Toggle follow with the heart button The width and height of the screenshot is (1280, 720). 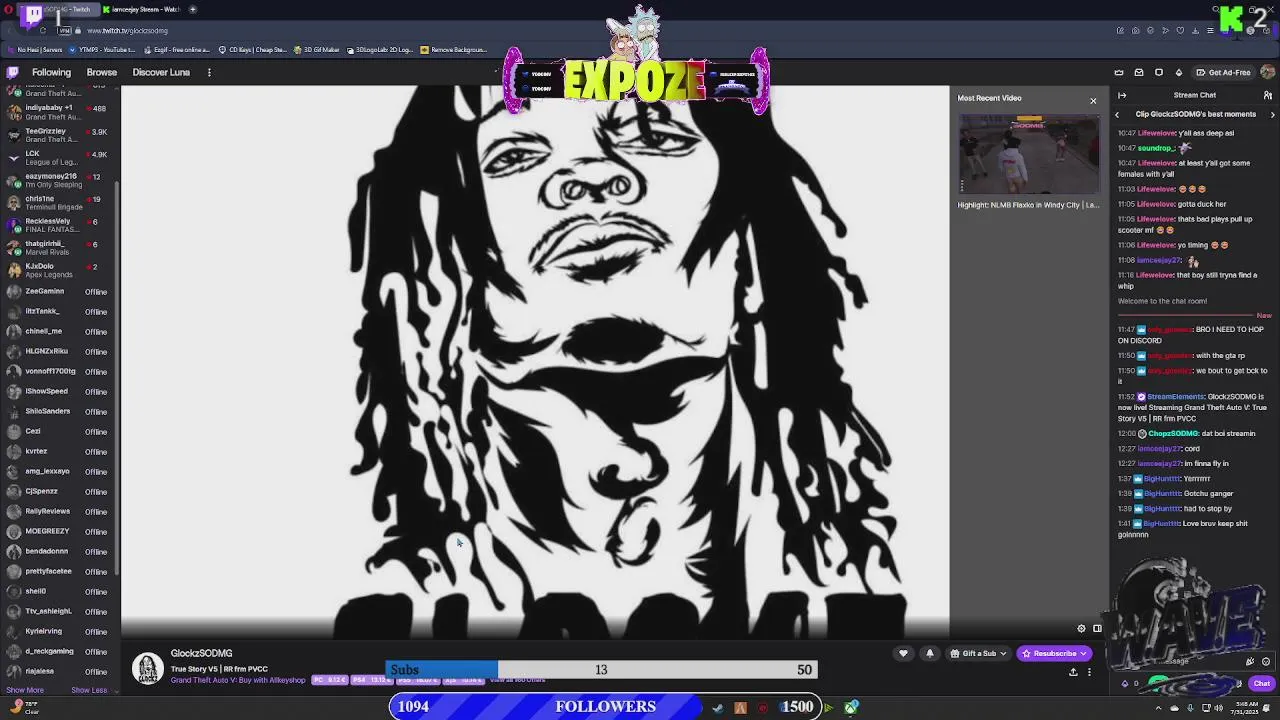click(x=903, y=653)
